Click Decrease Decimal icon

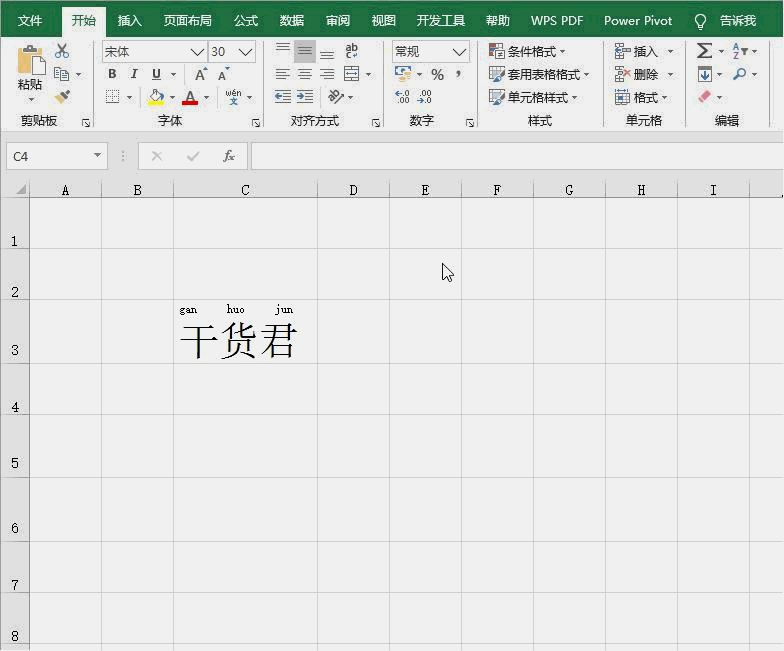(x=424, y=96)
